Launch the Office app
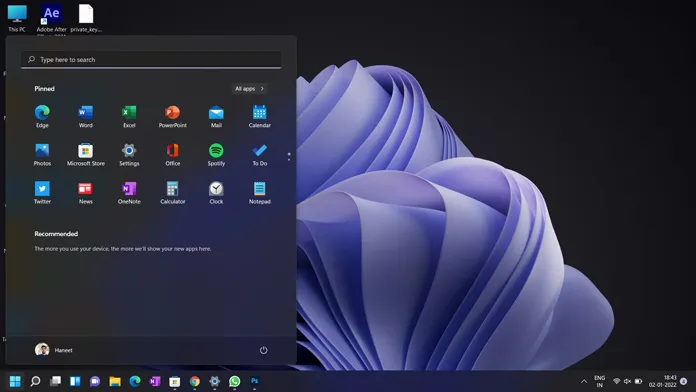 click(x=173, y=154)
